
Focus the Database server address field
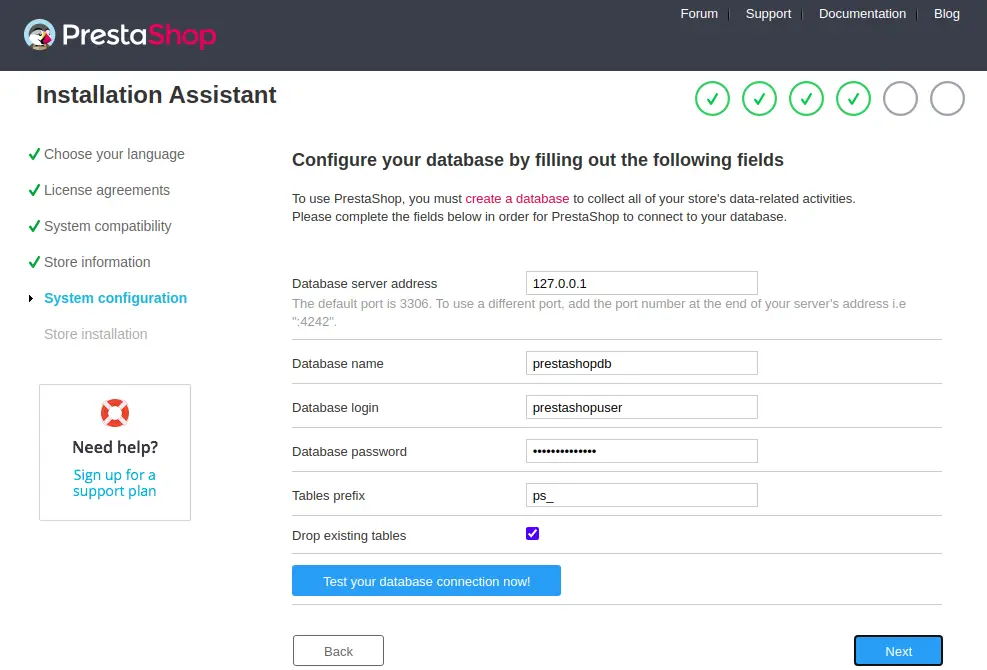(x=641, y=283)
